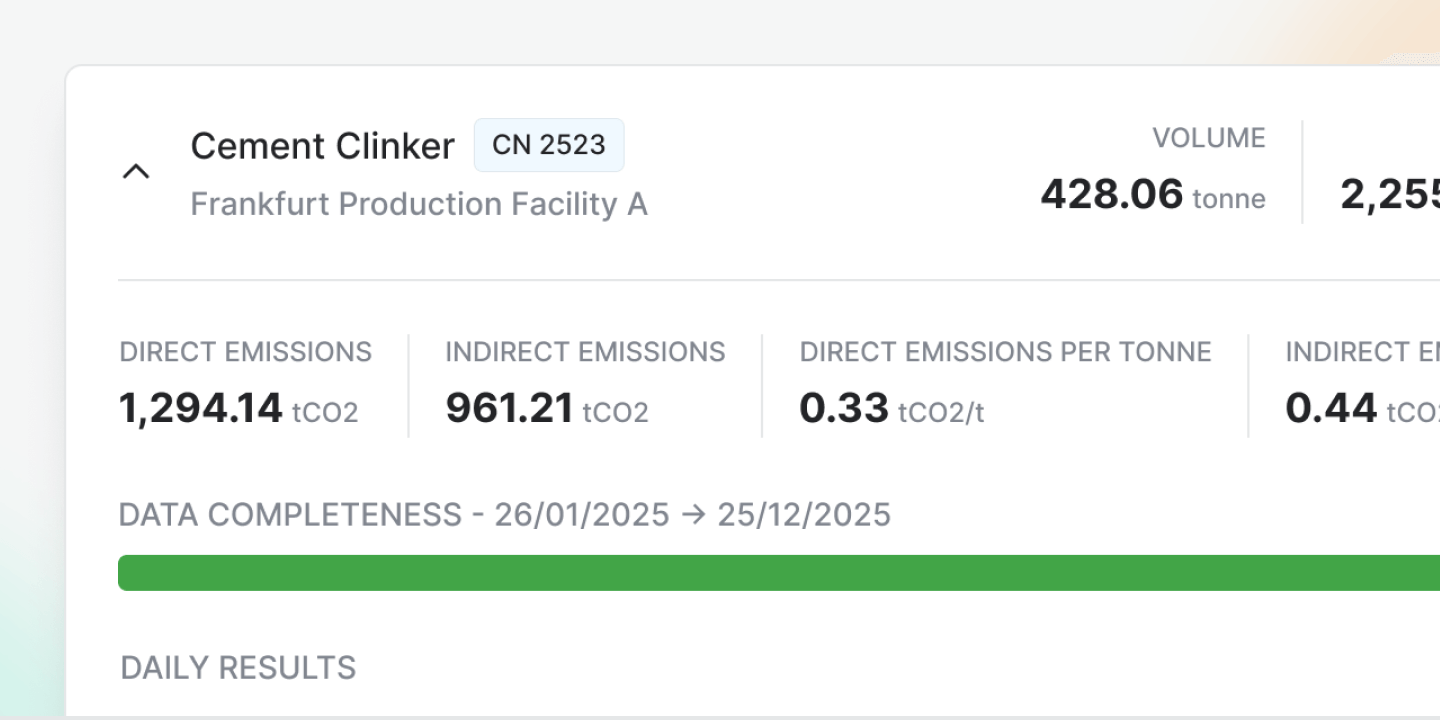Click the DIRECT EMISSIONS column header
The image size is (1440, 720).
[245, 351]
